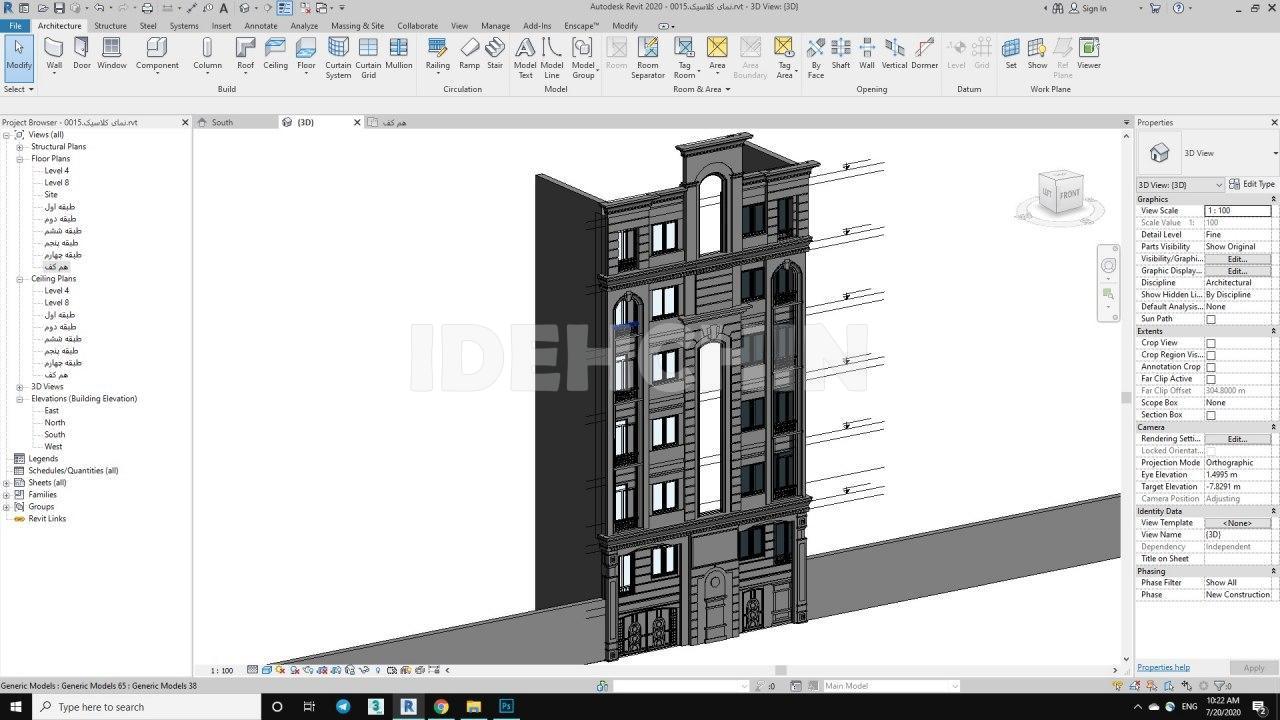
Task: Check the Sun Path option
Action: 1210,319
